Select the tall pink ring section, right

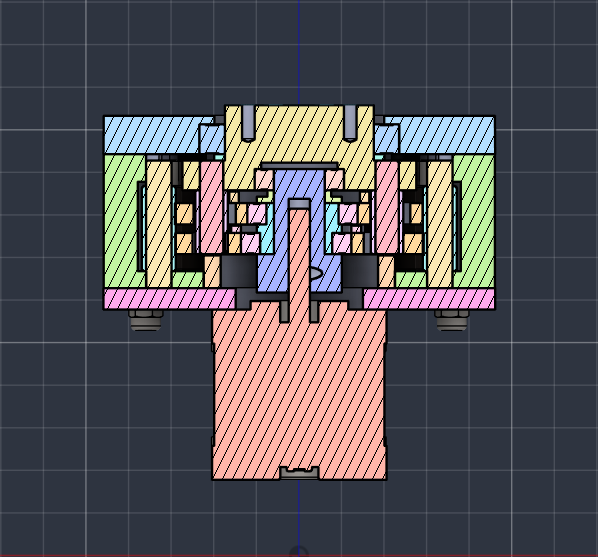click(x=387, y=207)
